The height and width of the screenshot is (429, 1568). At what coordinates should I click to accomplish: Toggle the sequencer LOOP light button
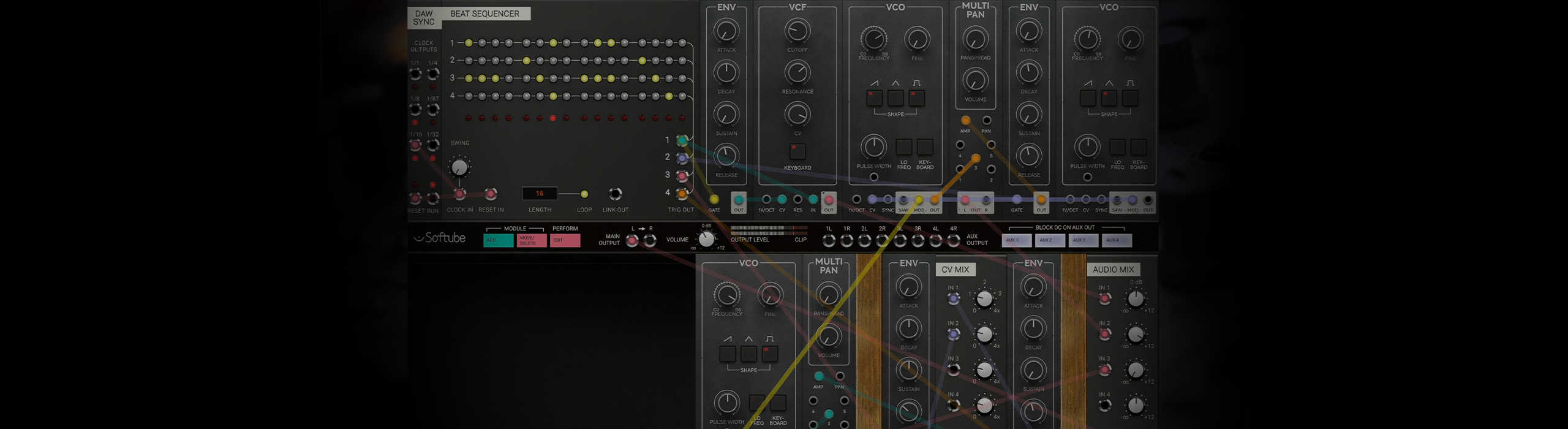pyautogui.click(x=584, y=194)
